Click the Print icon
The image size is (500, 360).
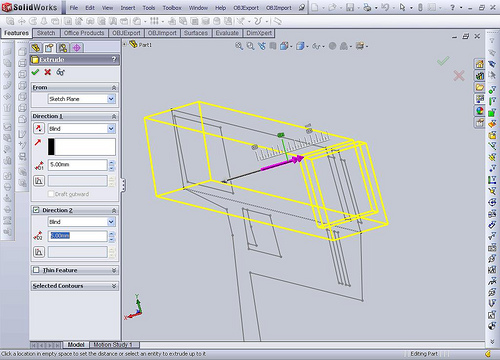tap(367, 7)
